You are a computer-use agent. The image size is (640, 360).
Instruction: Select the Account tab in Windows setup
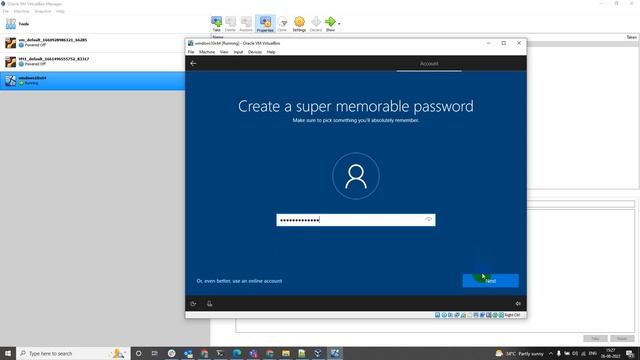pos(429,64)
